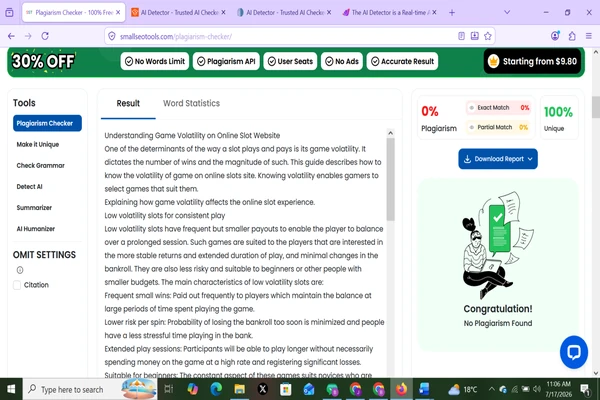The image size is (600, 400).
Task: Click the result text scrollbar thumb
Action: point(390,179)
